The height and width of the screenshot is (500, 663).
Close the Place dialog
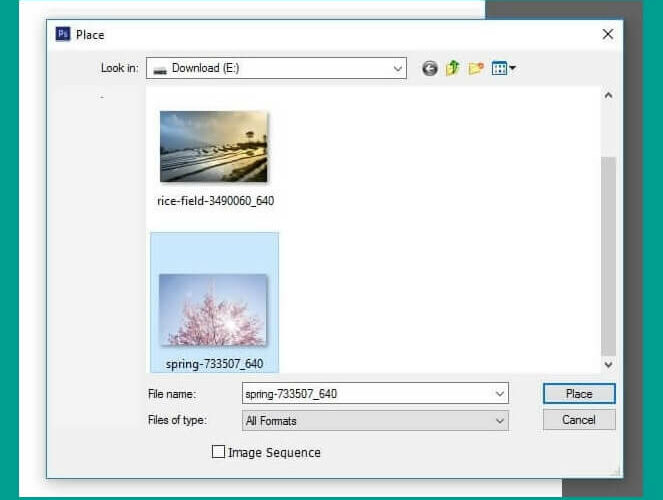[x=608, y=34]
